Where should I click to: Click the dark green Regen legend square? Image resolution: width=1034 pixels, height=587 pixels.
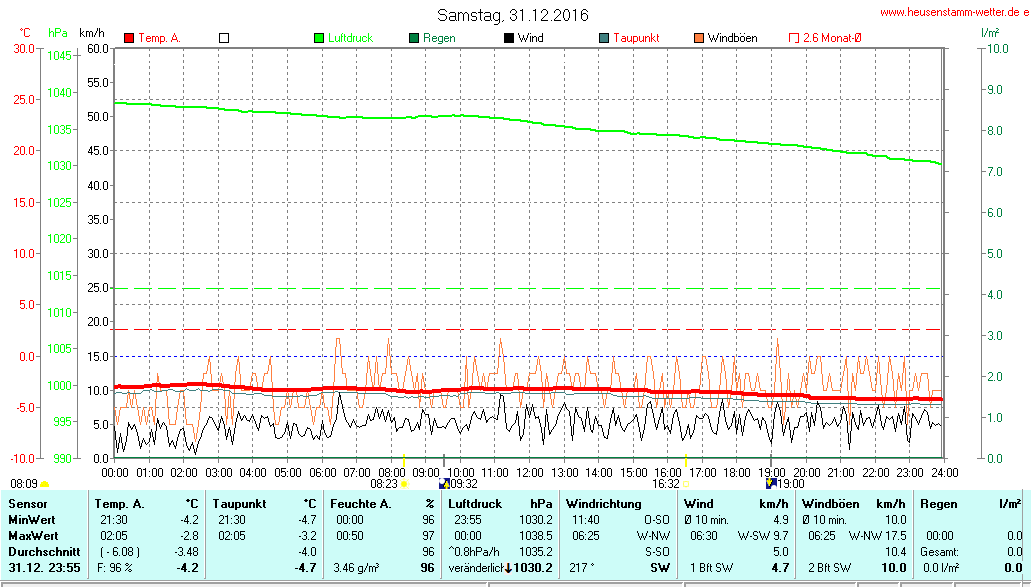click(x=415, y=38)
